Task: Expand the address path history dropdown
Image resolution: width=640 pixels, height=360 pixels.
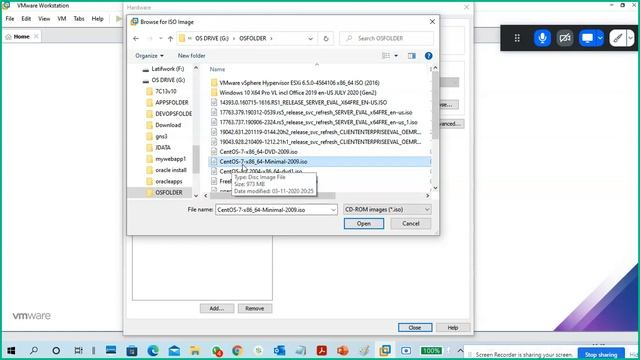Action: point(310,38)
